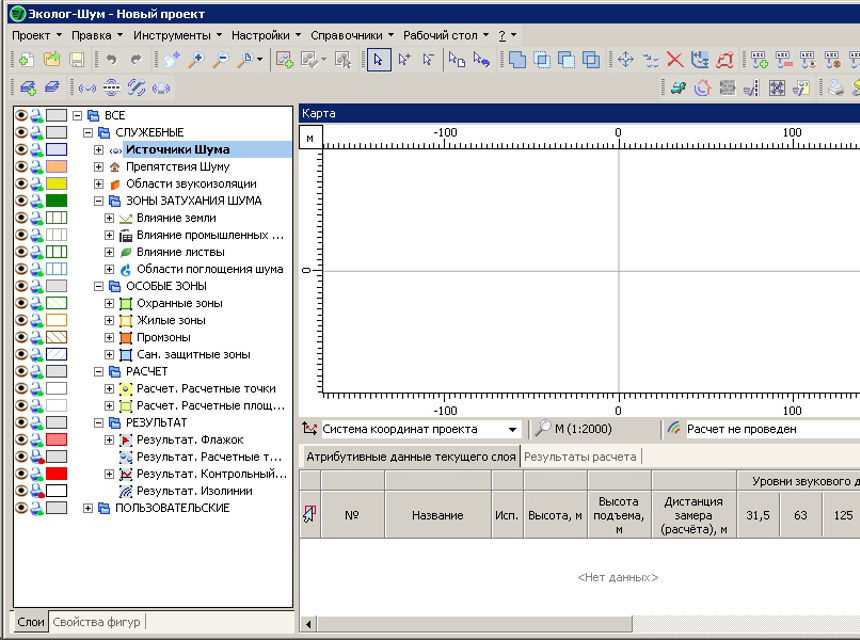Select the Zoom In magnifier tool

coord(196,59)
